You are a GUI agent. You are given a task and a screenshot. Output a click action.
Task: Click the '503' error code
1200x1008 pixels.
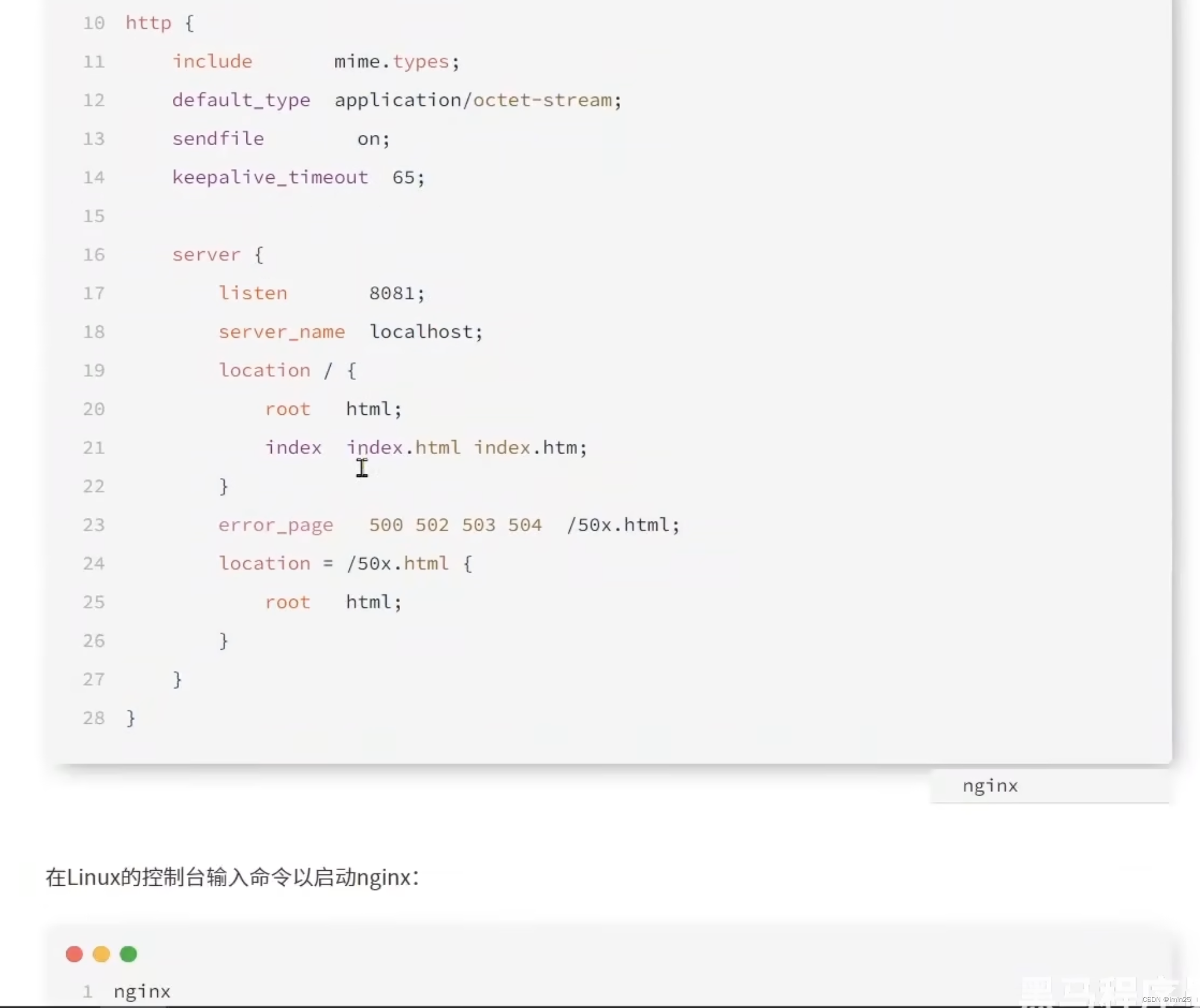tap(478, 525)
